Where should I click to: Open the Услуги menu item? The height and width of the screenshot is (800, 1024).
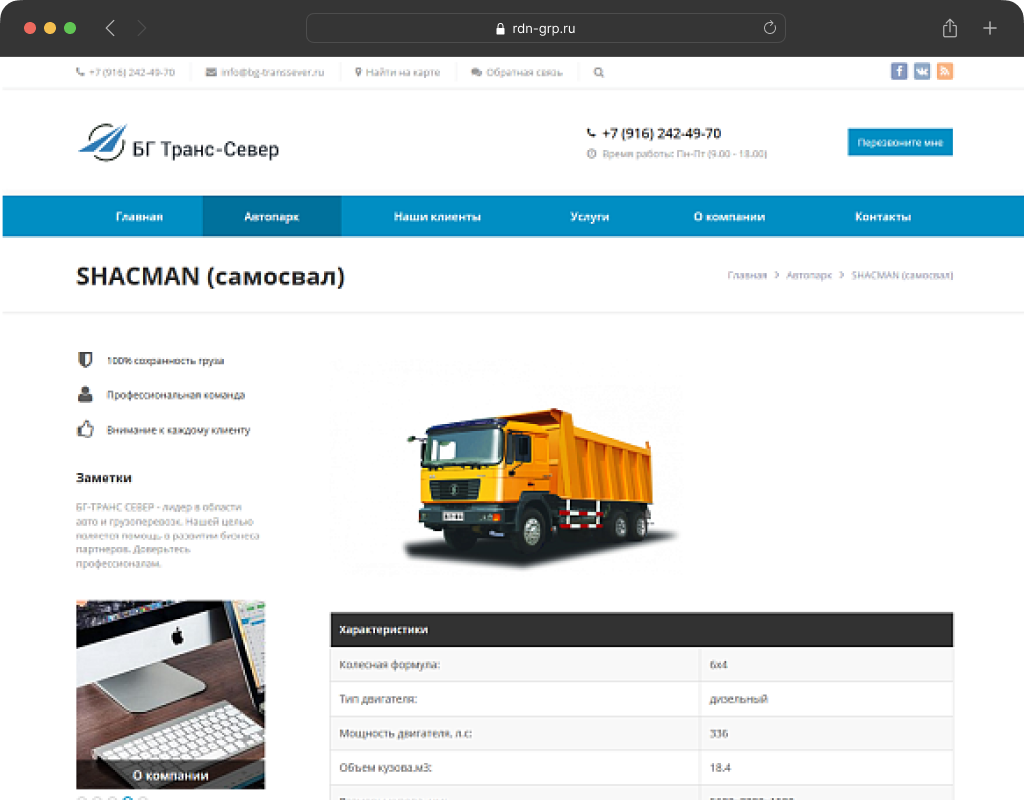point(590,216)
